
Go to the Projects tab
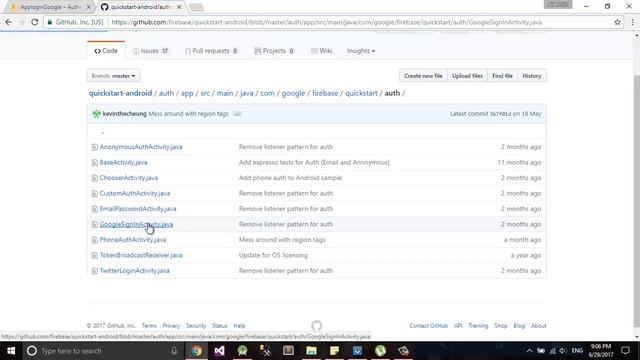pyautogui.click(x=274, y=51)
